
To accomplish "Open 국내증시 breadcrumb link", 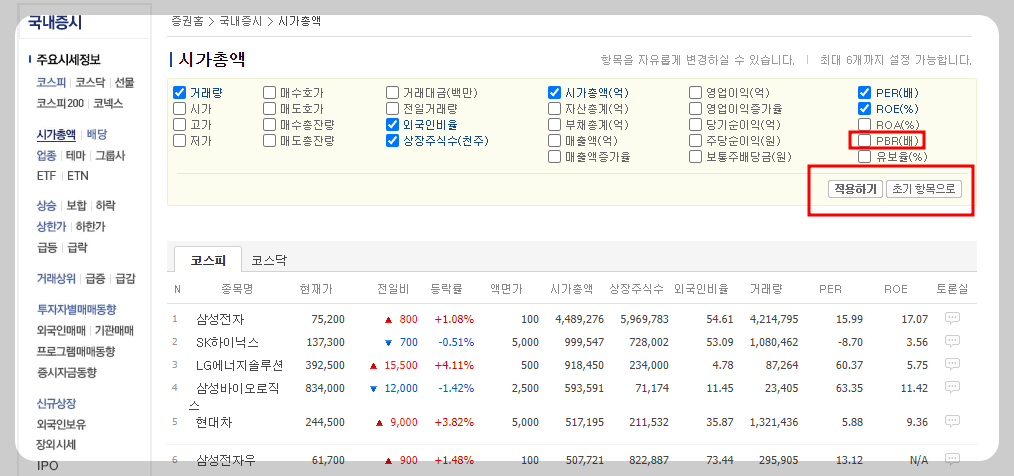I will point(241,21).
